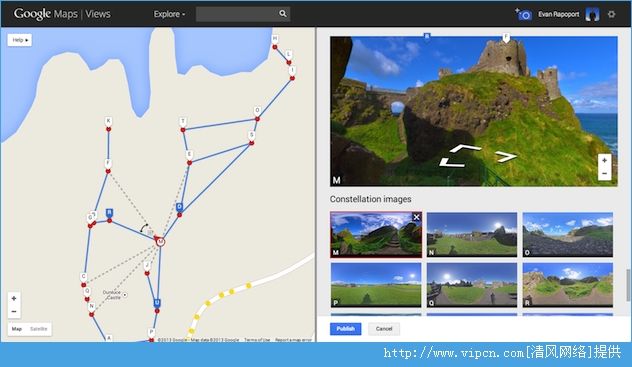This screenshot has width=632, height=367.
Task: Switch map to Map view
Action: coord(17,329)
